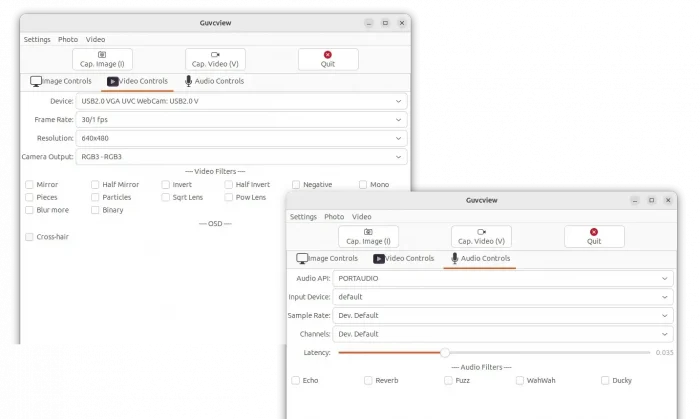Click Cap. Video button in front window
This screenshot has height=419, width=700.
tap(481, 236)
